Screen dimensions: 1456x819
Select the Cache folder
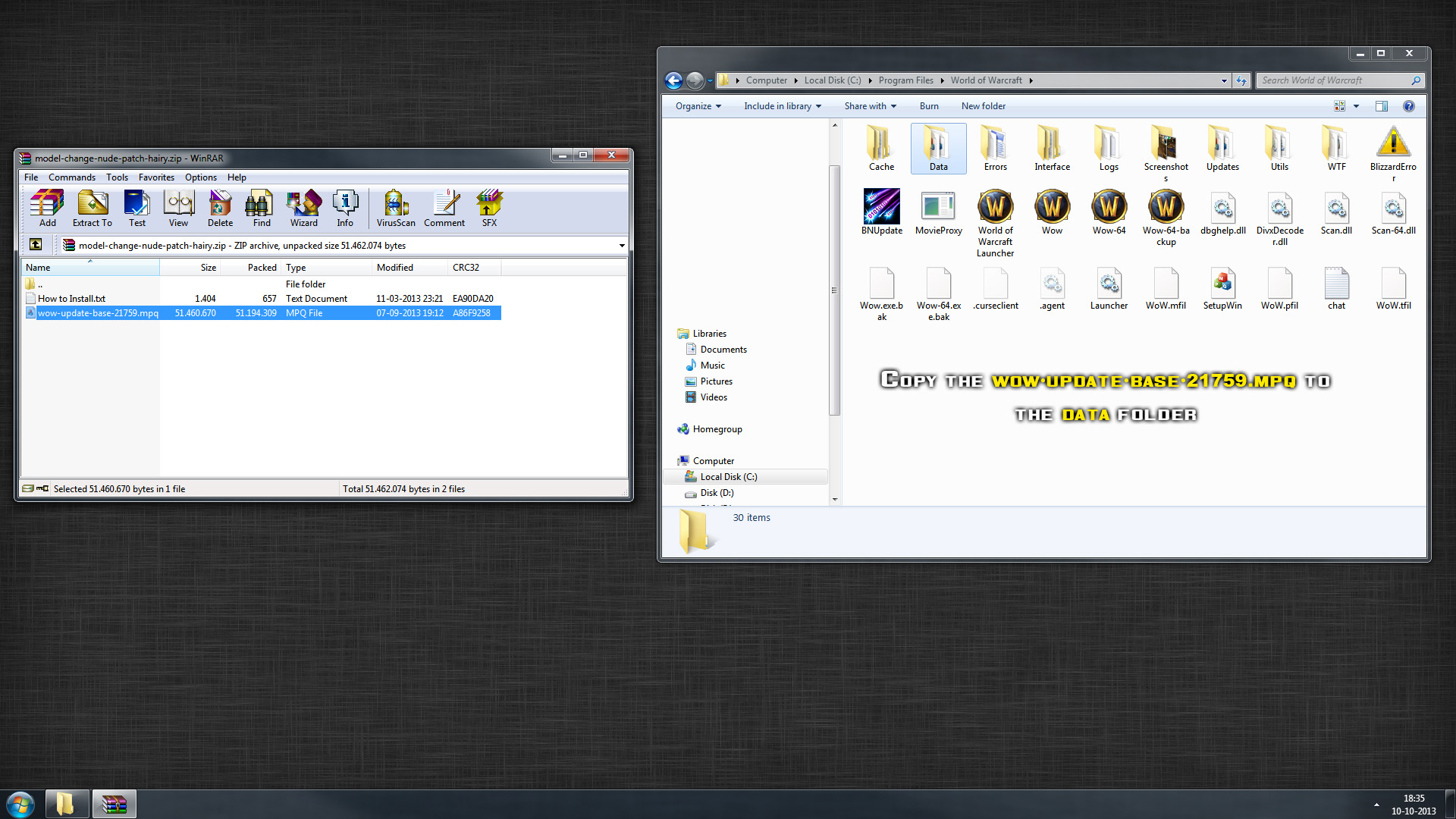[x=881, y=149]
